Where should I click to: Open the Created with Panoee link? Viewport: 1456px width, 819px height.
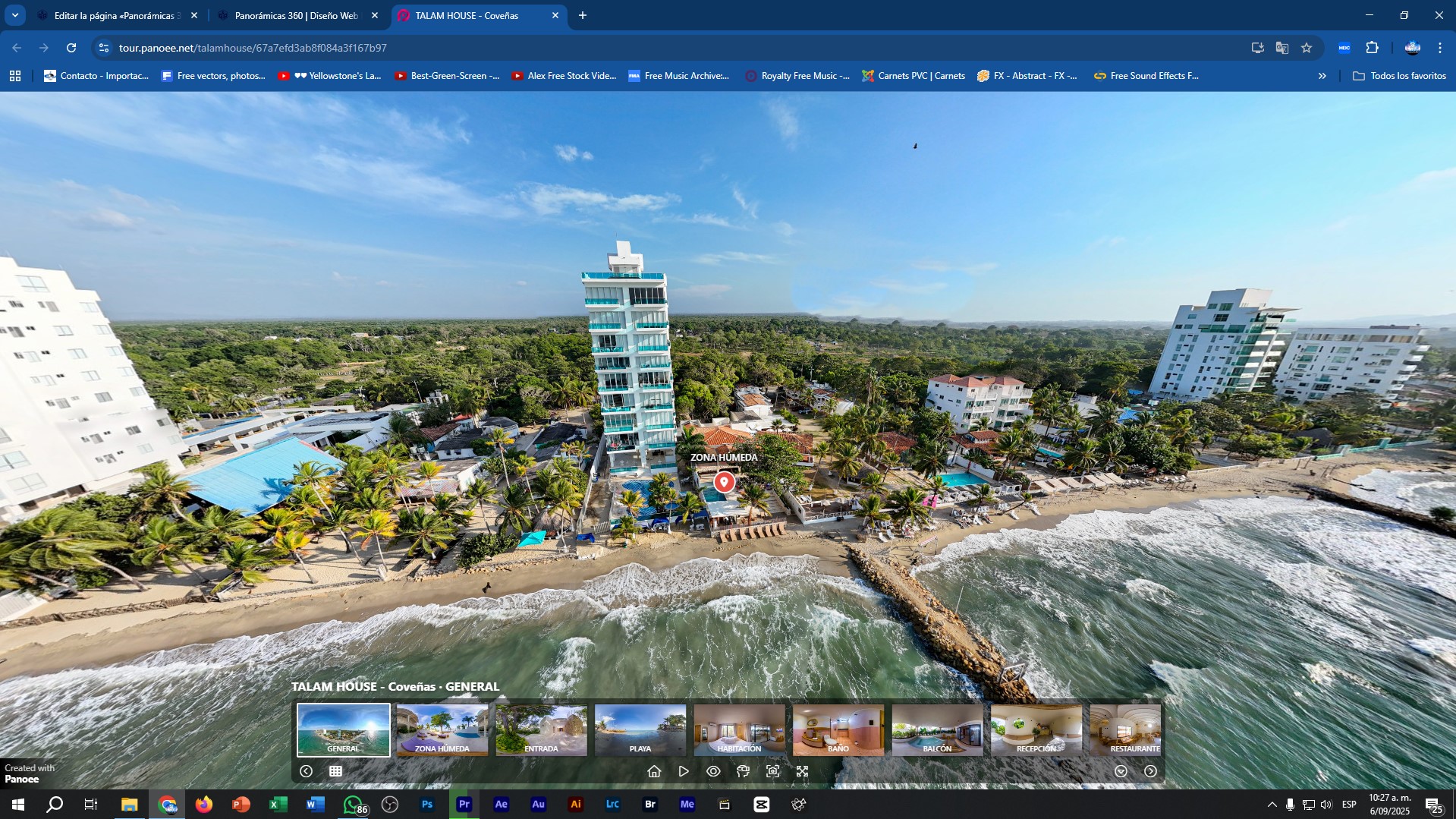click(x=29, y=773)
